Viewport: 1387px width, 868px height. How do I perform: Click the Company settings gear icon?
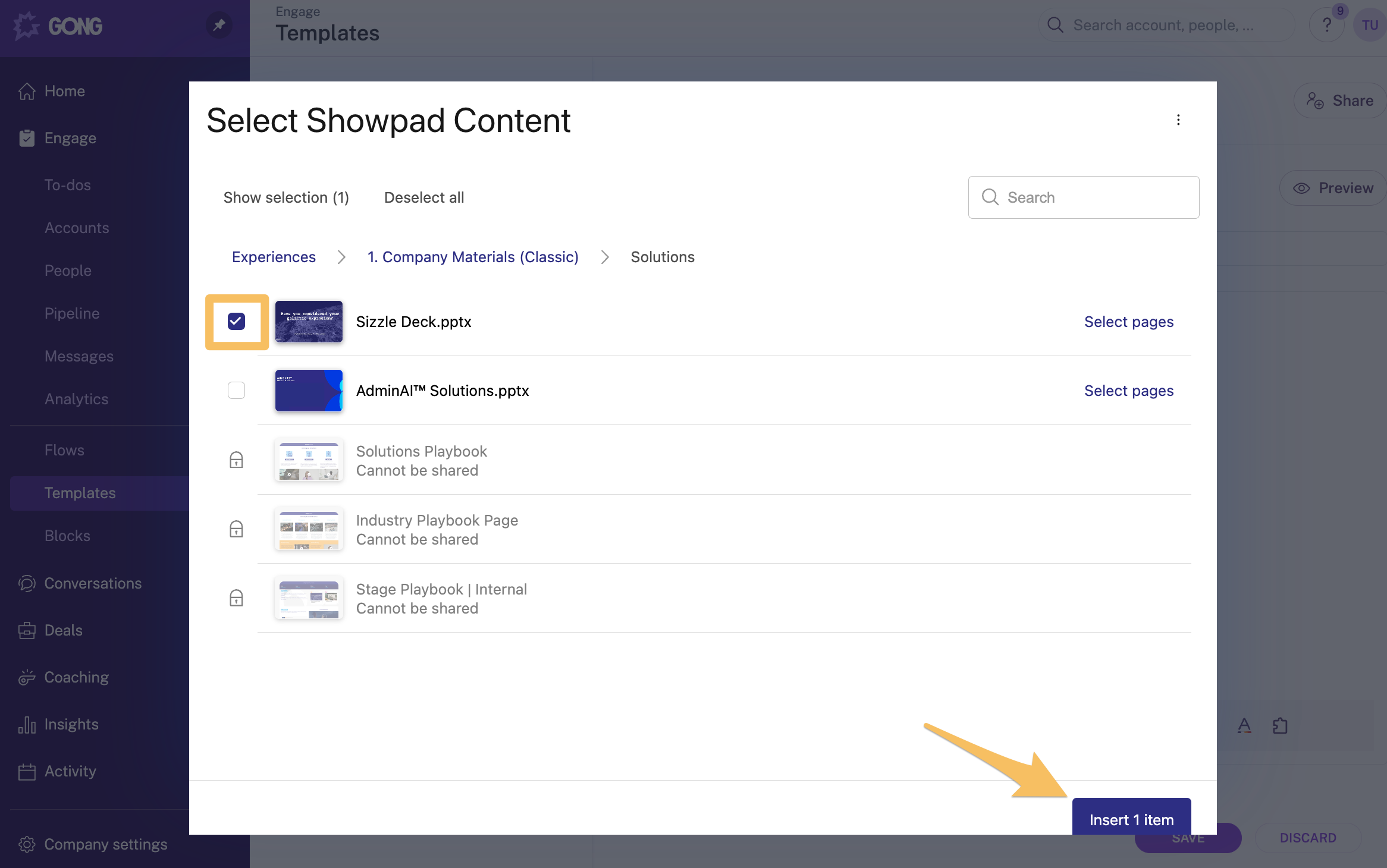point(27,844)
